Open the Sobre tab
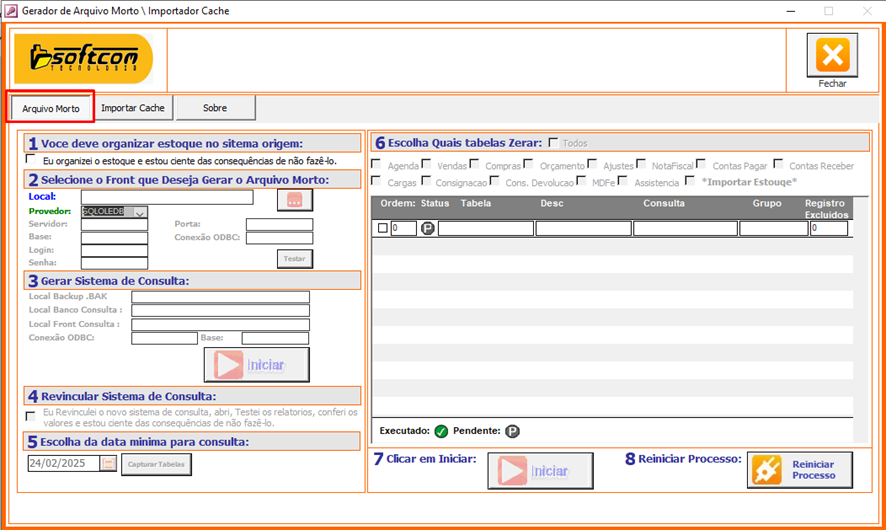The height and width of the screenshot is (530, 886). pyautogui.click(x=215, y=108)
